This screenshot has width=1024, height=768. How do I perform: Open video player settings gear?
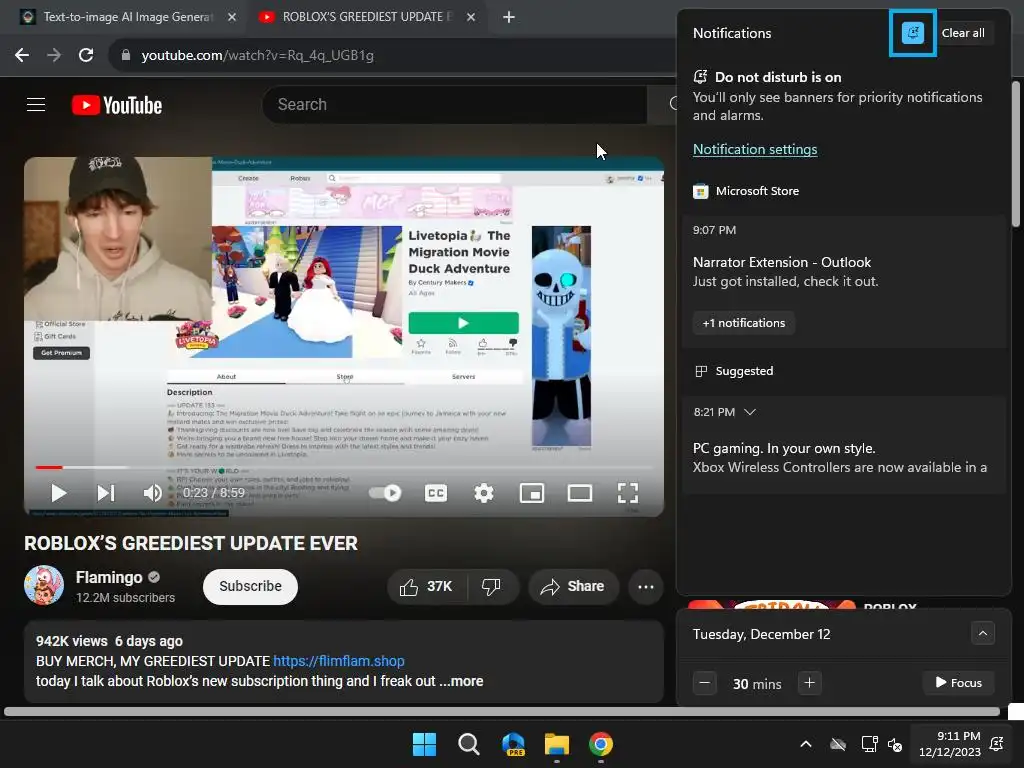click(483, 493)
